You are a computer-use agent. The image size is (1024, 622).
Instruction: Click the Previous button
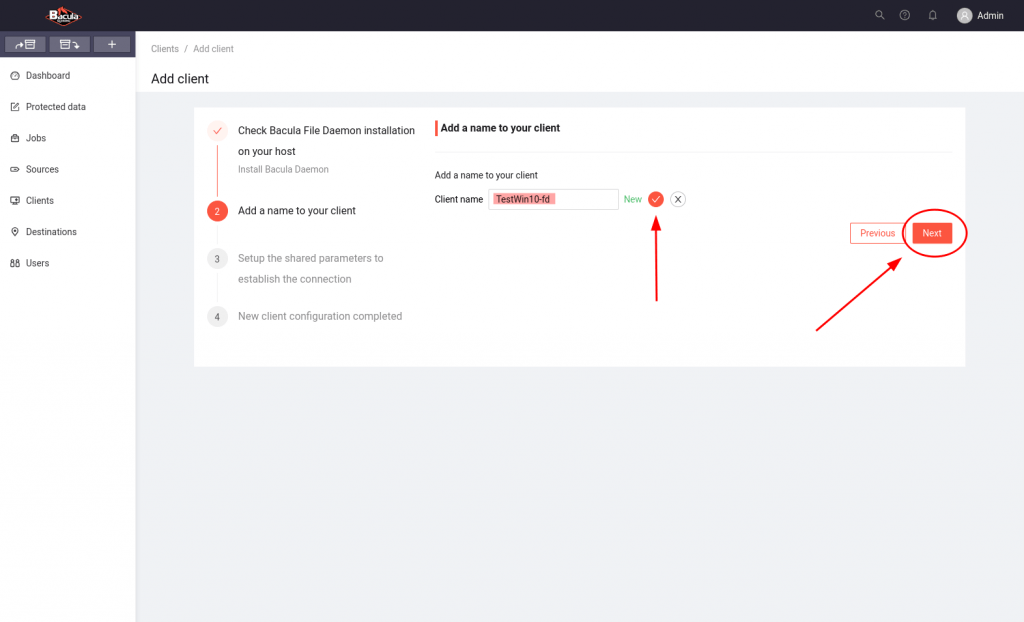[877, 233]
